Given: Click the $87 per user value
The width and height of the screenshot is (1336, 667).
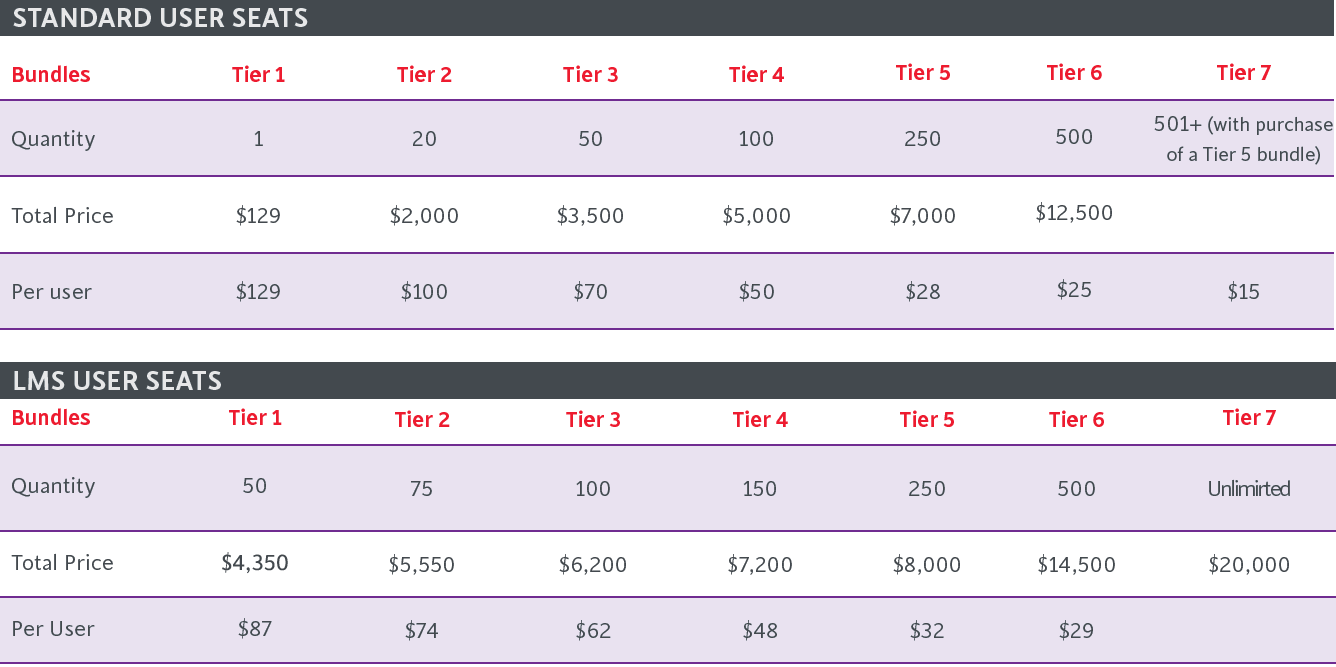Looking at the screenshot, I should point(255,628).
